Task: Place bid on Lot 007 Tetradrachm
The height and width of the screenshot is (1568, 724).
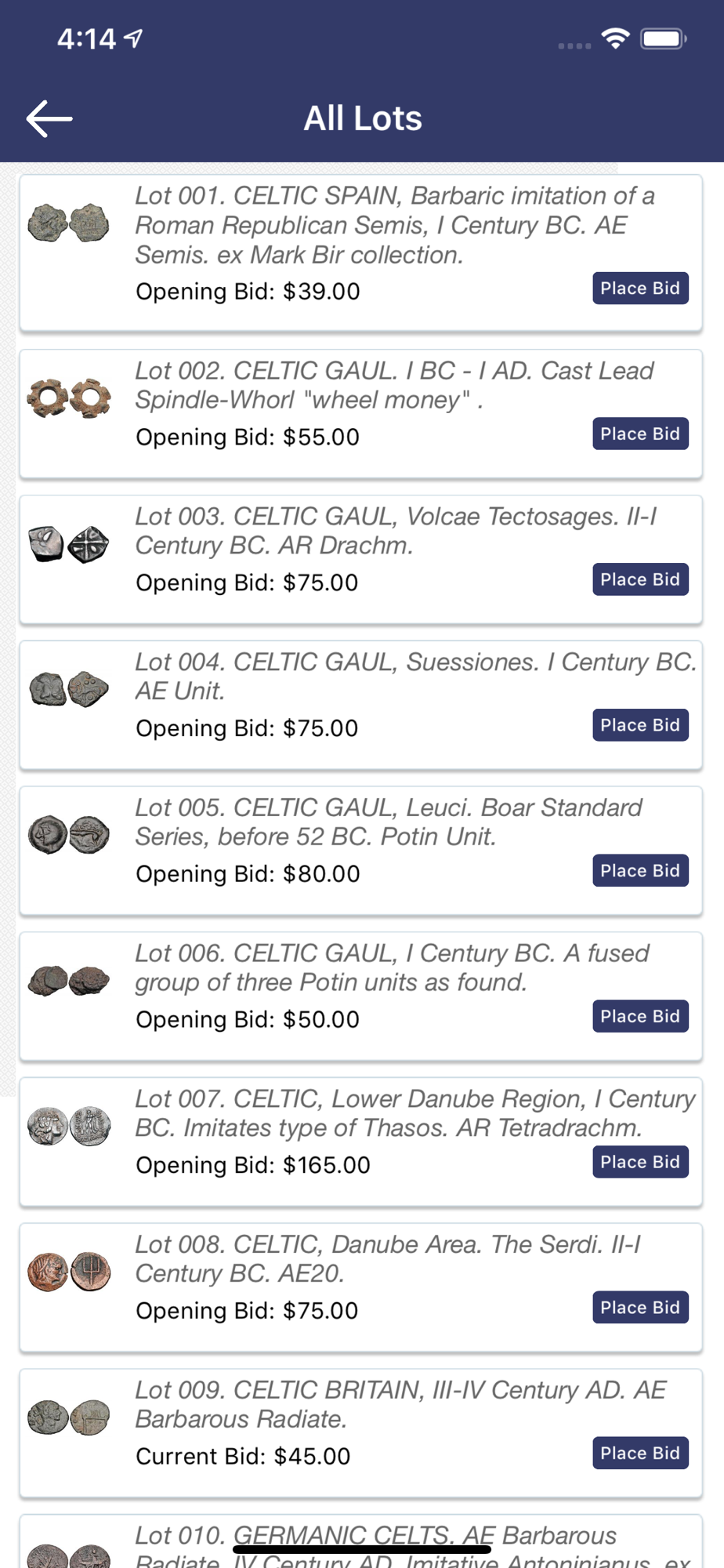Action: tap(640, 1162)
